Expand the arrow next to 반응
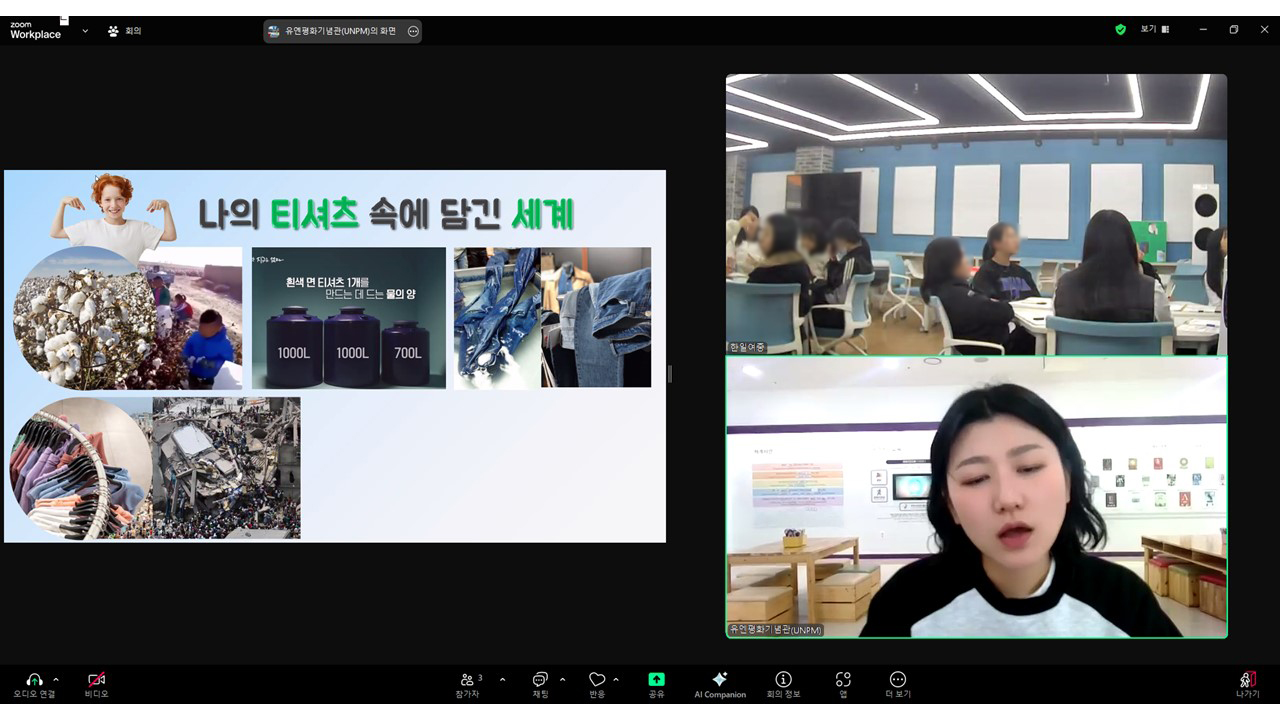 (616, 679)
